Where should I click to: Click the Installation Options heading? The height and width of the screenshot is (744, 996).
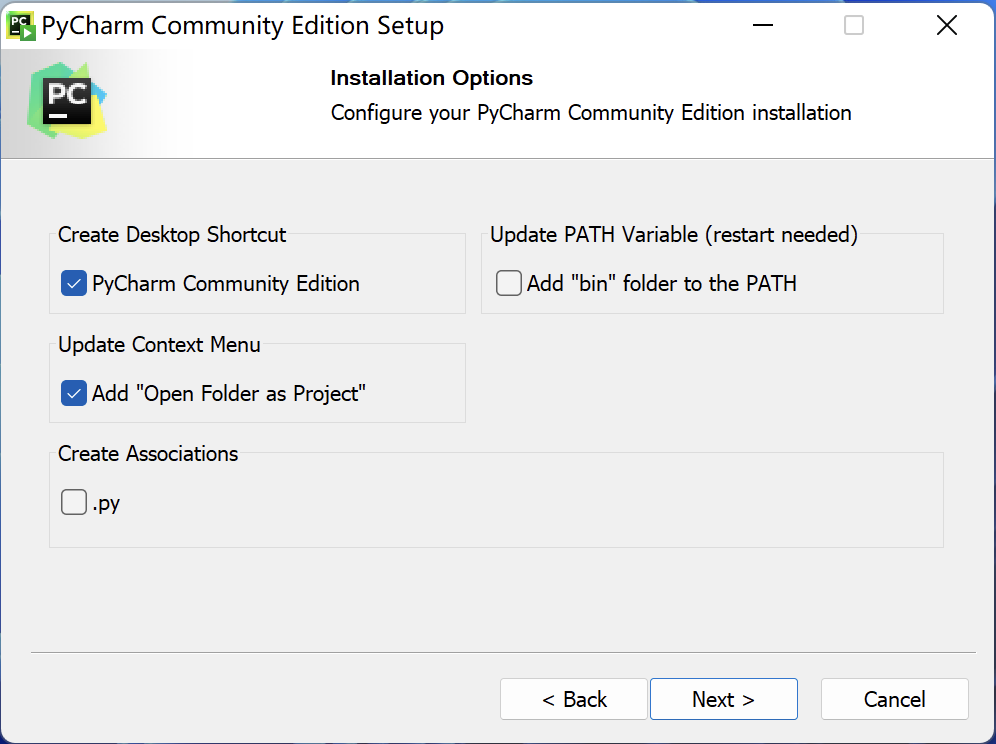[431, 78]
